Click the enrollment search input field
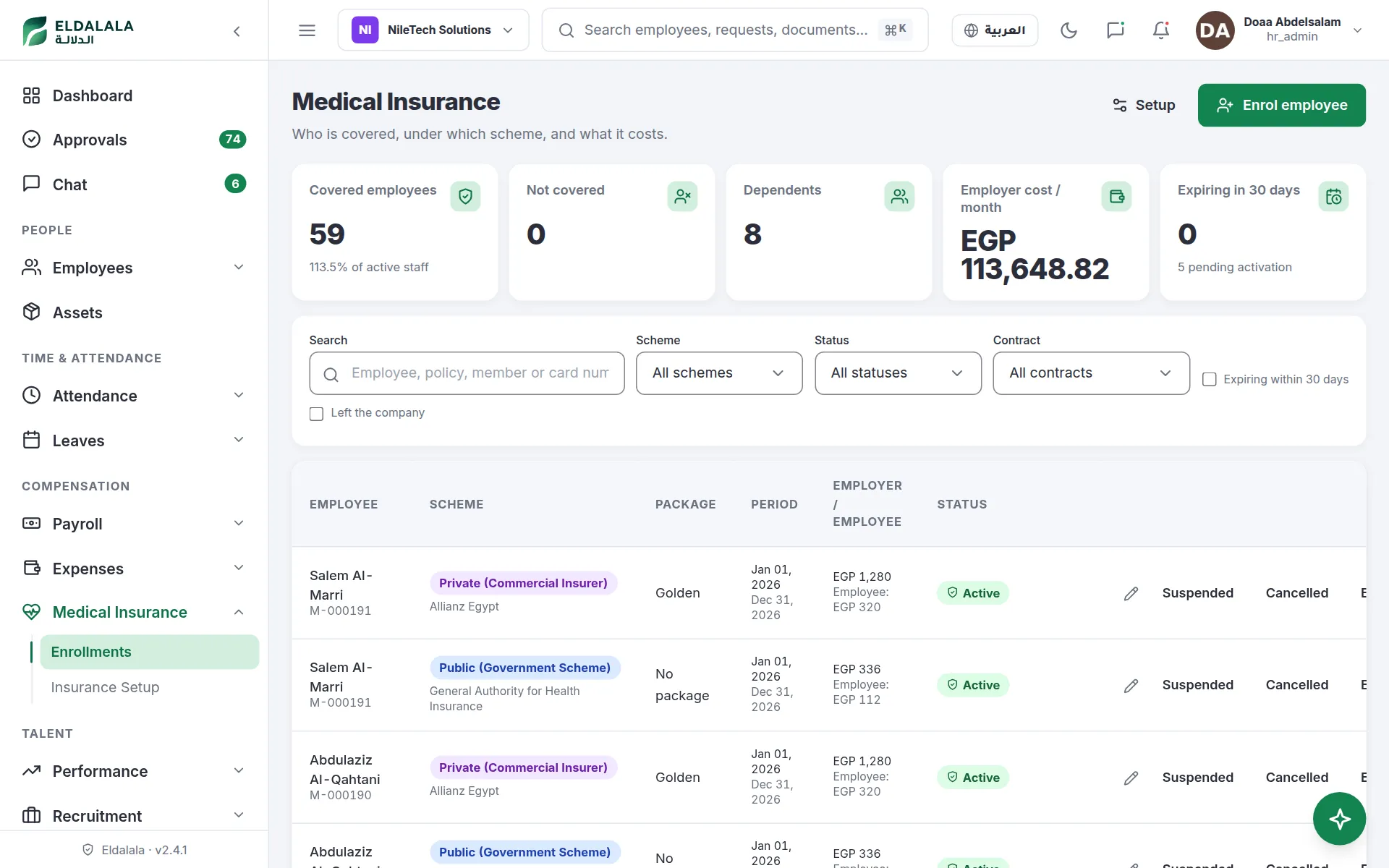 tap(467, 373)
